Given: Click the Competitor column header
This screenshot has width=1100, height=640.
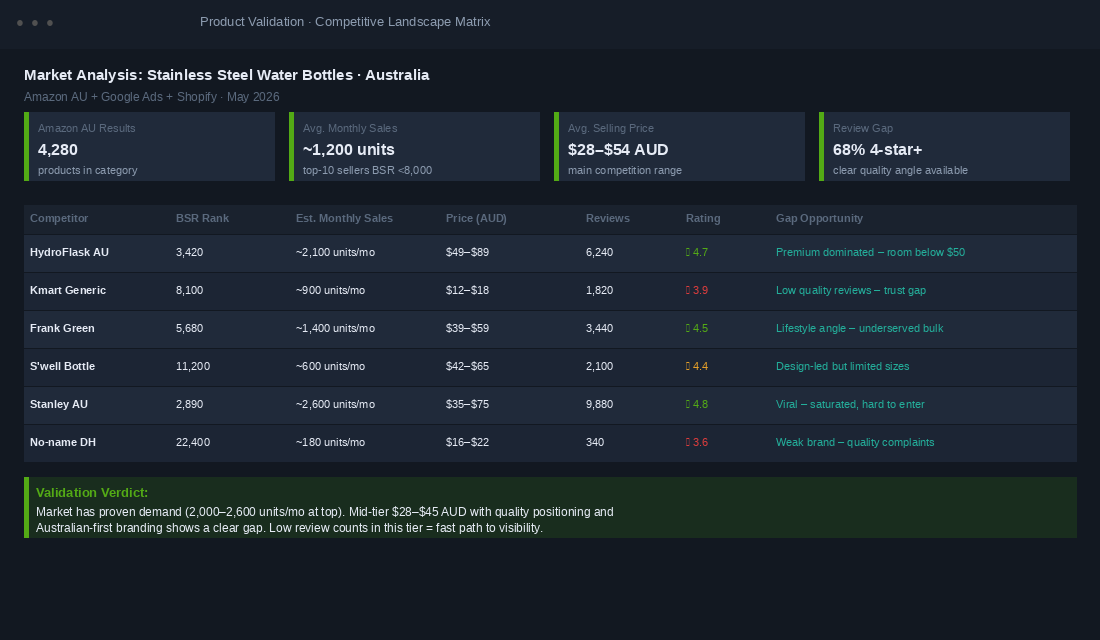Looking at the screenshot, I should pyautogui.click(x=59, y=218).
